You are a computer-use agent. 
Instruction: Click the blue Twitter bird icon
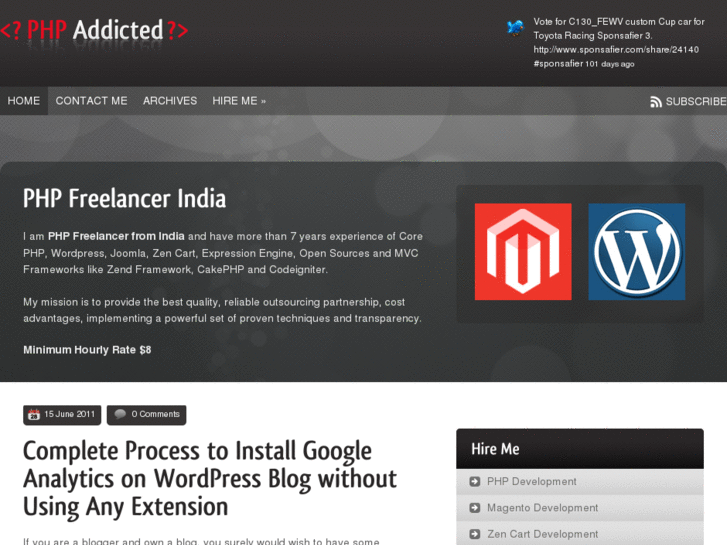click(515, 27)
